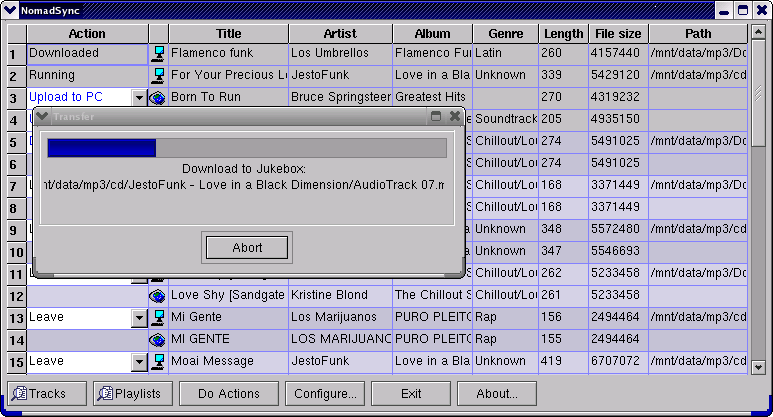The width and height of the screenshot is (773, 417).
Task: Abort the current transfer
Action: click(x=247, y=248)
